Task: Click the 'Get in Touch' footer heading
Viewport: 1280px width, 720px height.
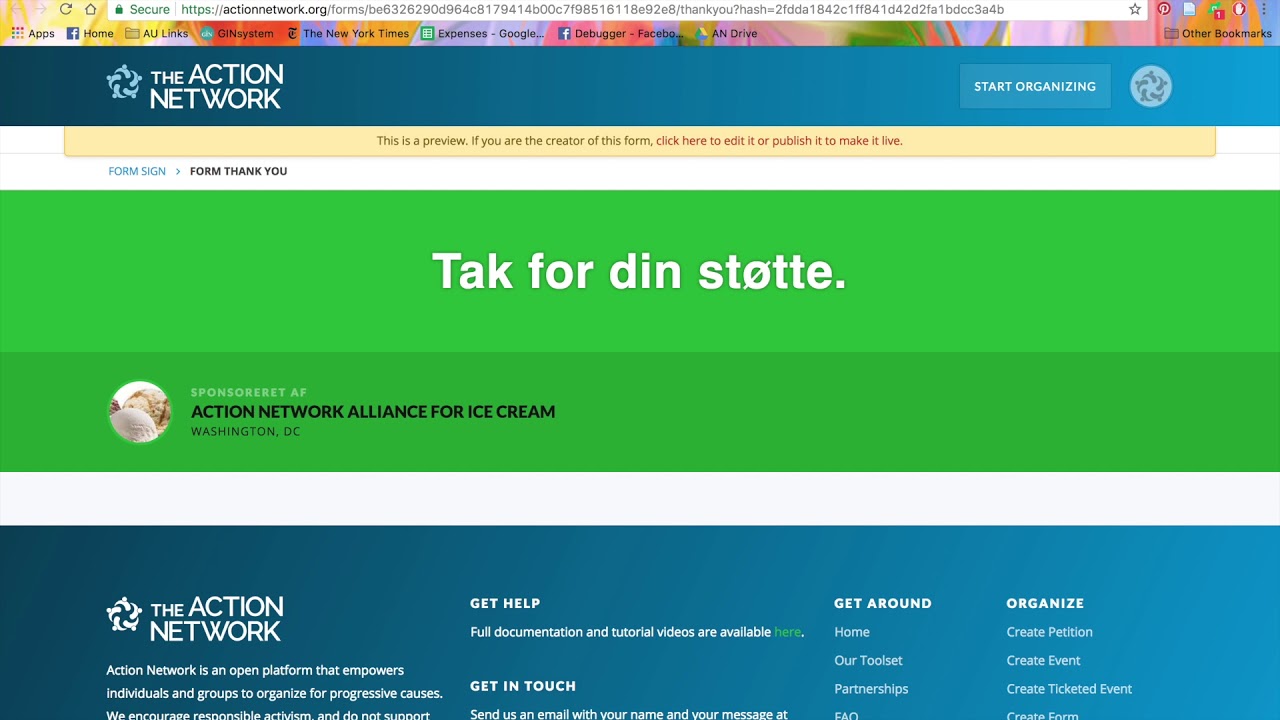Action: tap(523, 686)
